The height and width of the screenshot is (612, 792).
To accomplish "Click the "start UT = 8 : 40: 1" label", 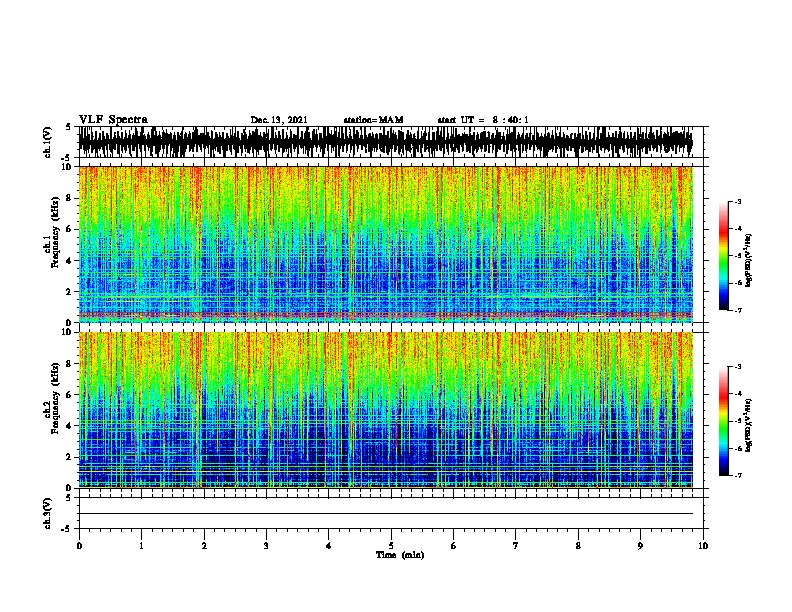I will (x=483, y=120).
